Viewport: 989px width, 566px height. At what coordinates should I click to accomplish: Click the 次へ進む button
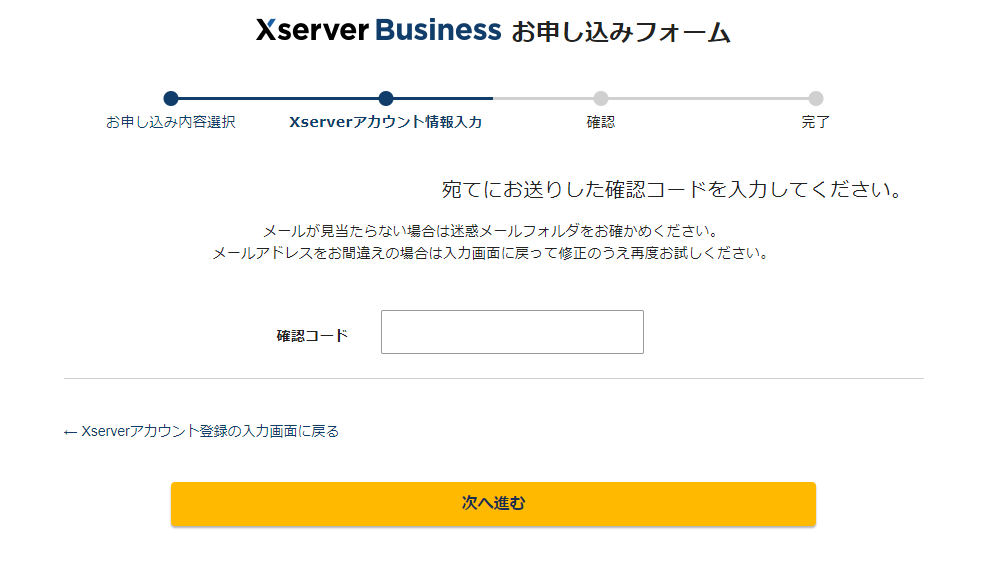tap(493, 504)
